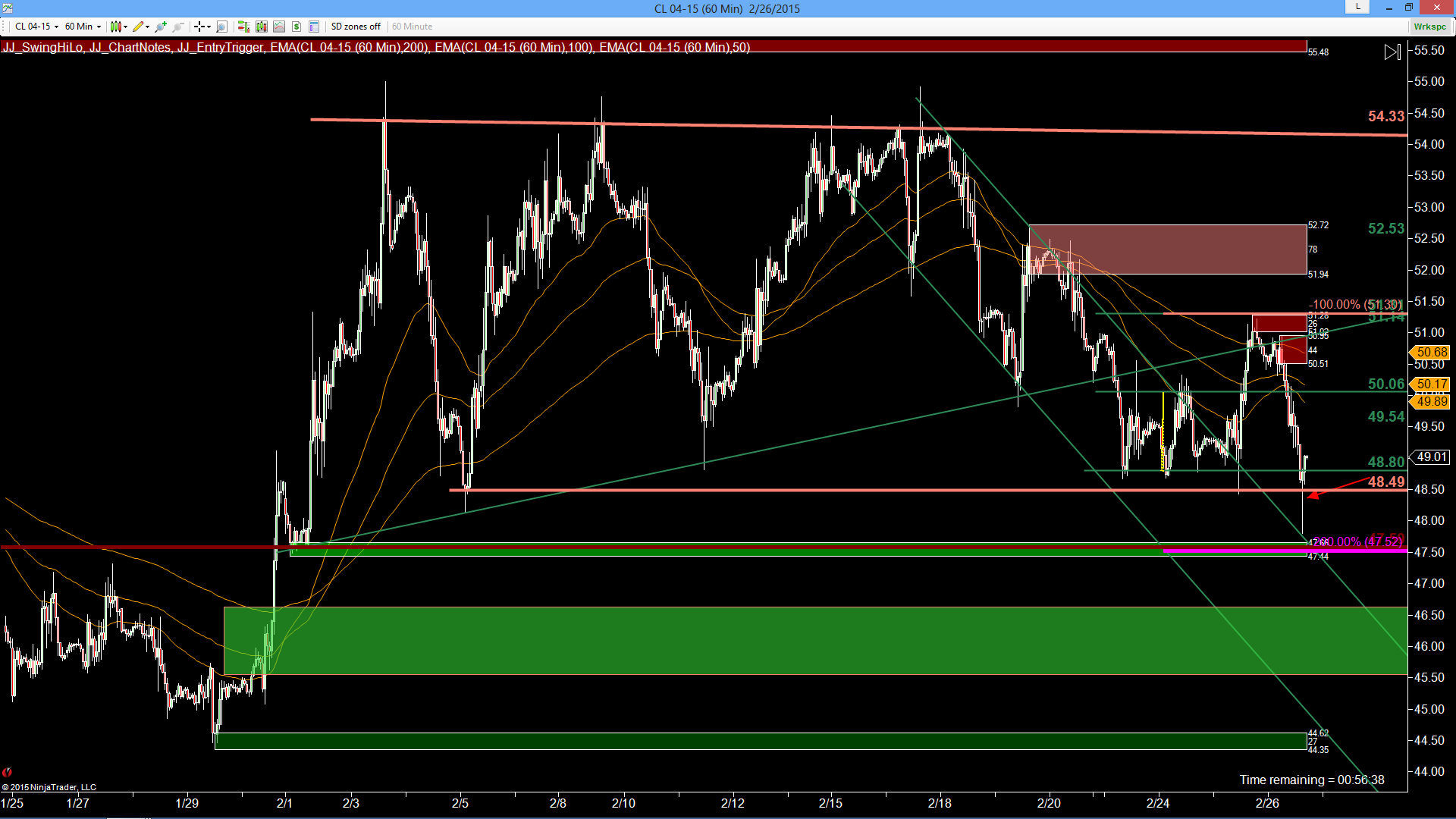Restore down the chart window
Viewport: 1456px width, 819px height.
click(x=1409, y=8)
